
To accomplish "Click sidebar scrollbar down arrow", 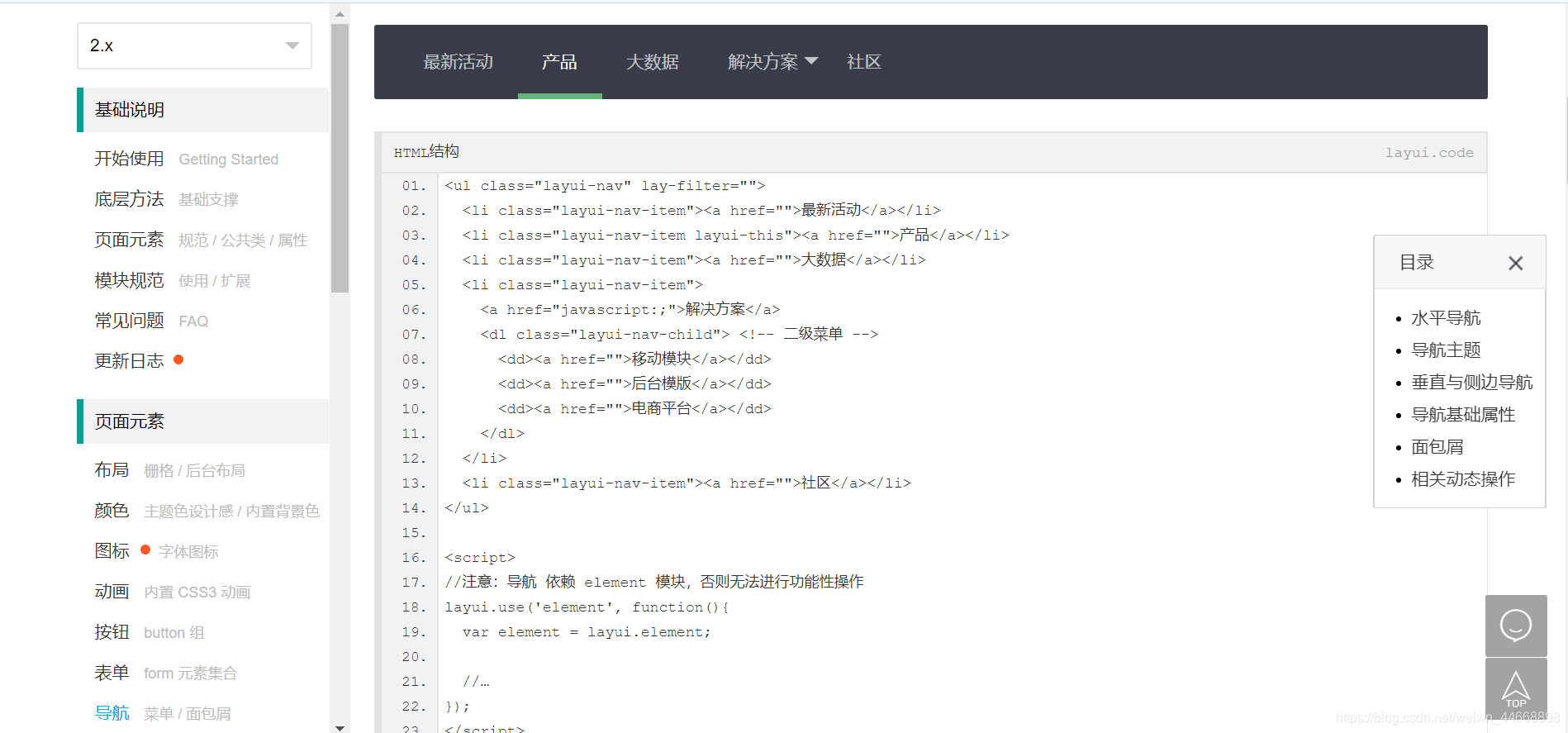I will tap(340, 727).
